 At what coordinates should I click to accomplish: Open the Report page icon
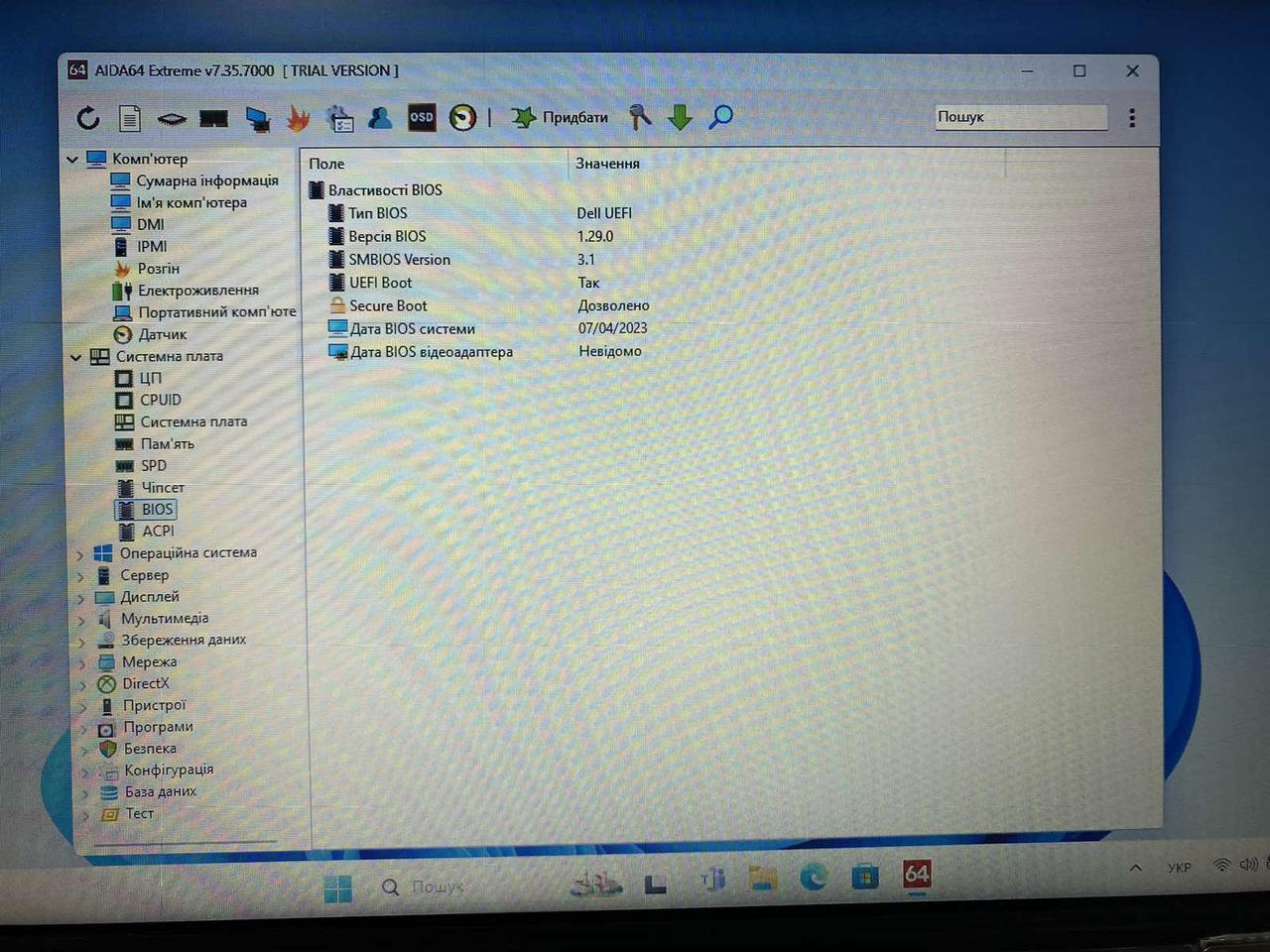[130, 118]
